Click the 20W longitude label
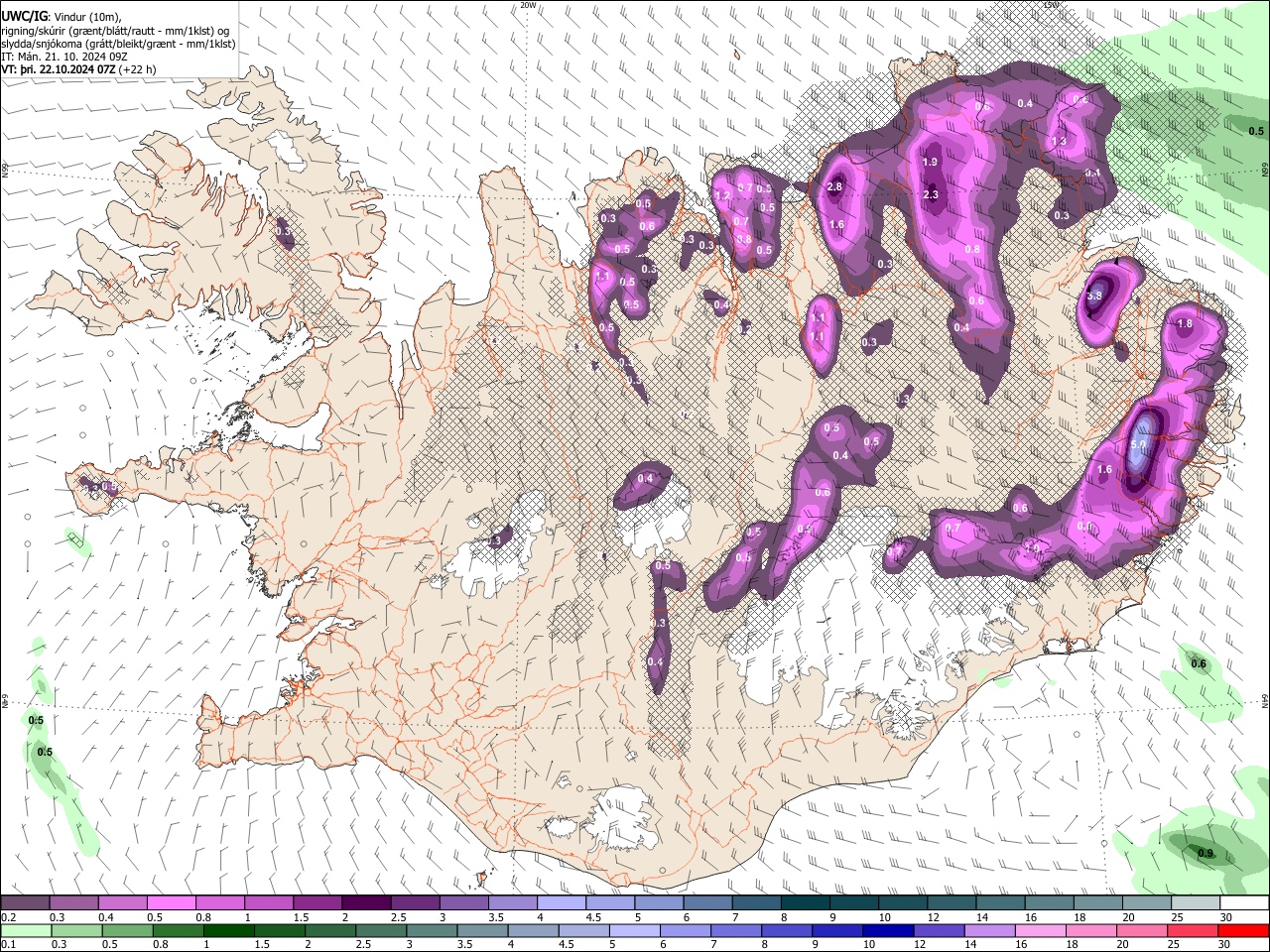1270x952 pixels. coord(528,5)
